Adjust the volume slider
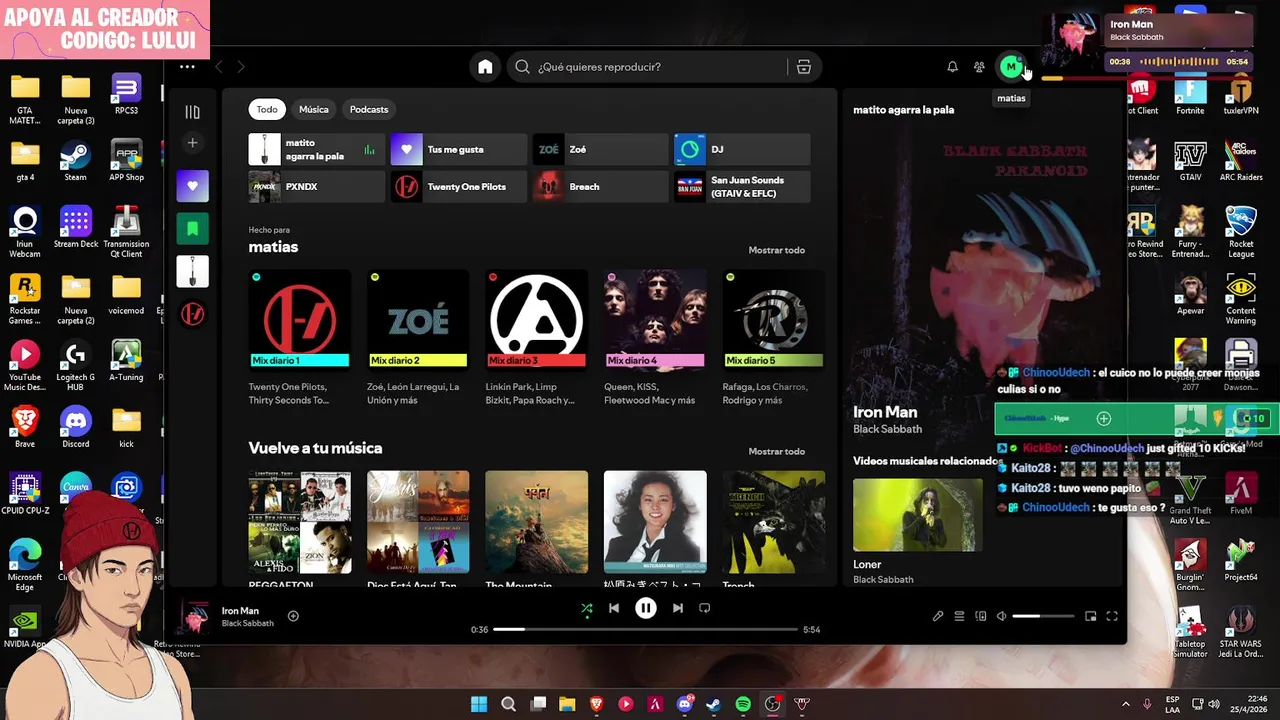Viewport: 1280px width, 720px height. pyautogui.click(x=1043, y=616)
